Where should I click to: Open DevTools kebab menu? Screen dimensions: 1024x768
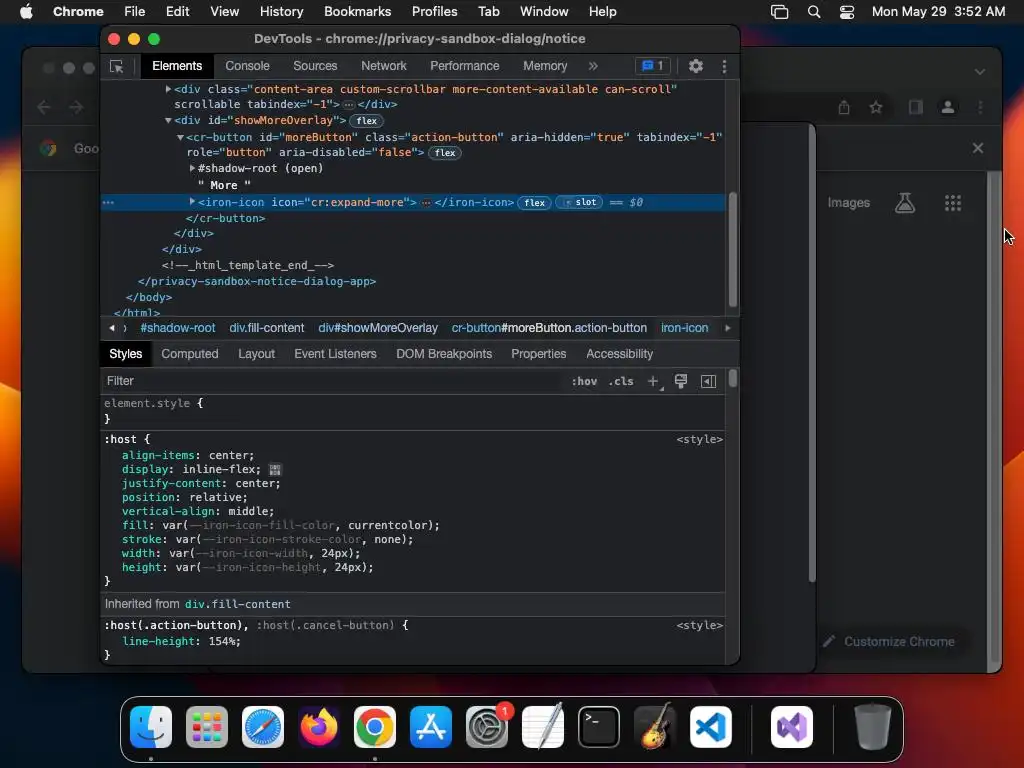(724, 66)
